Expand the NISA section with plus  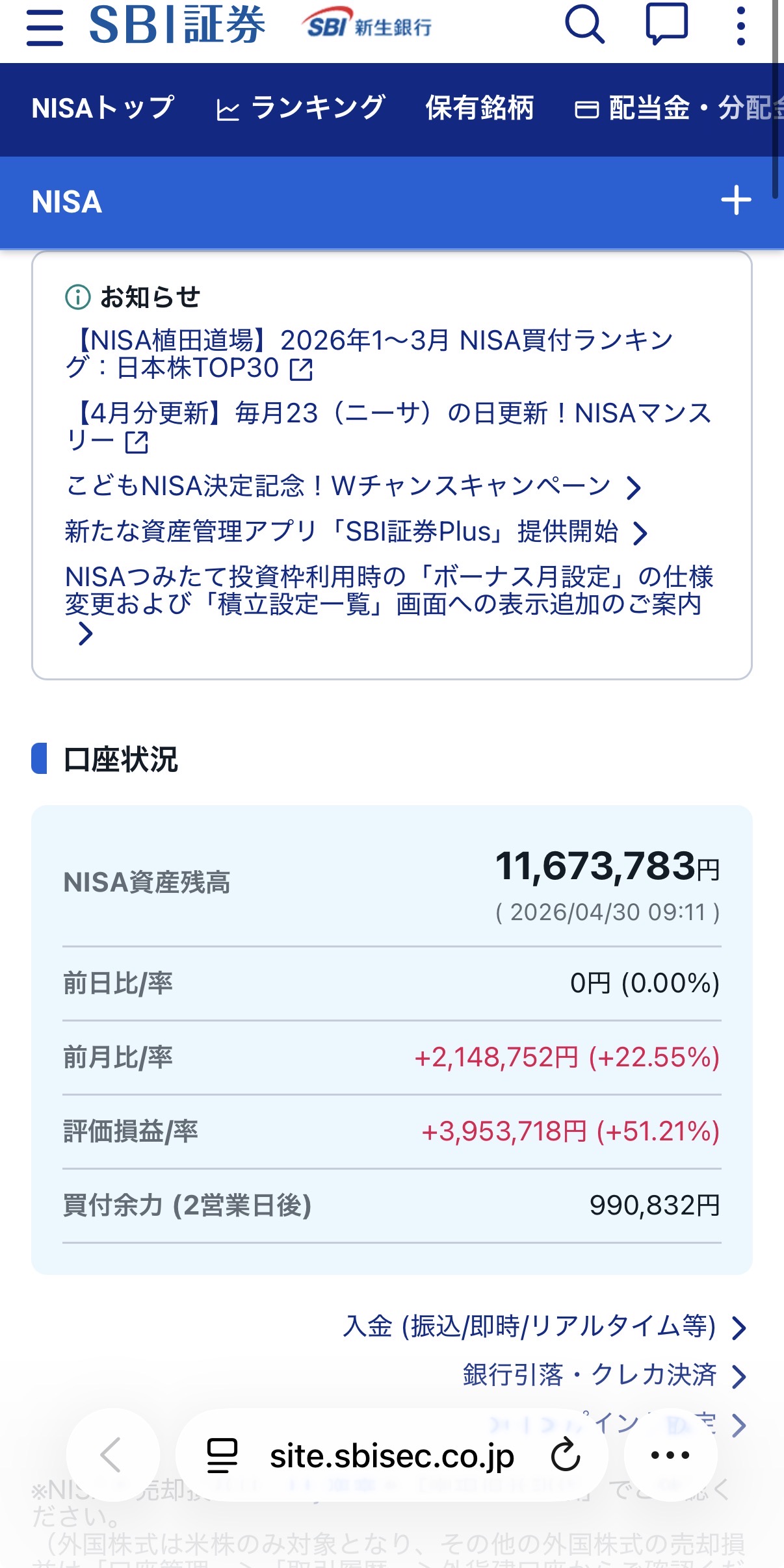tap(736, 201)
